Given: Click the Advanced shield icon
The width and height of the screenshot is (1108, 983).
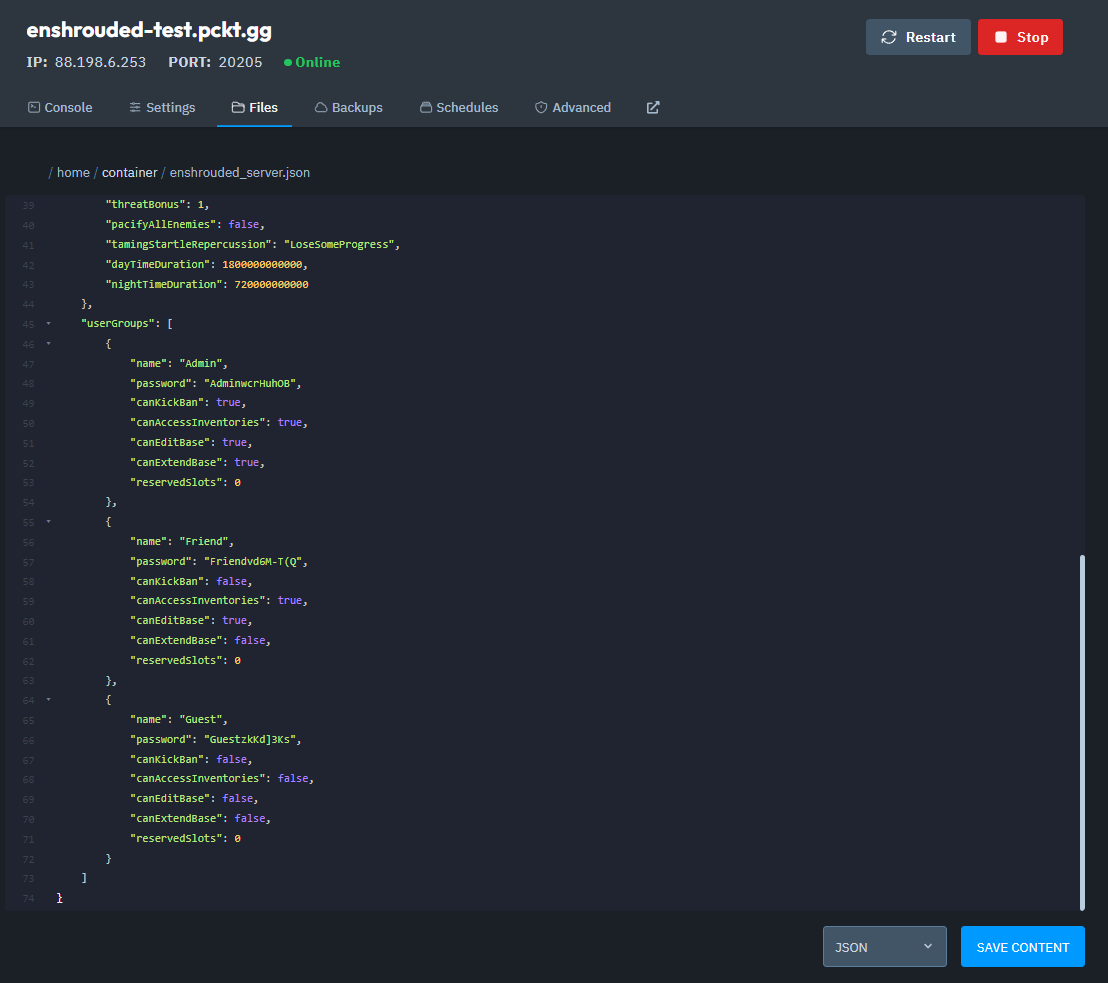Looking at the screenshot, I should pyautogui.click(x=541, y=107).
